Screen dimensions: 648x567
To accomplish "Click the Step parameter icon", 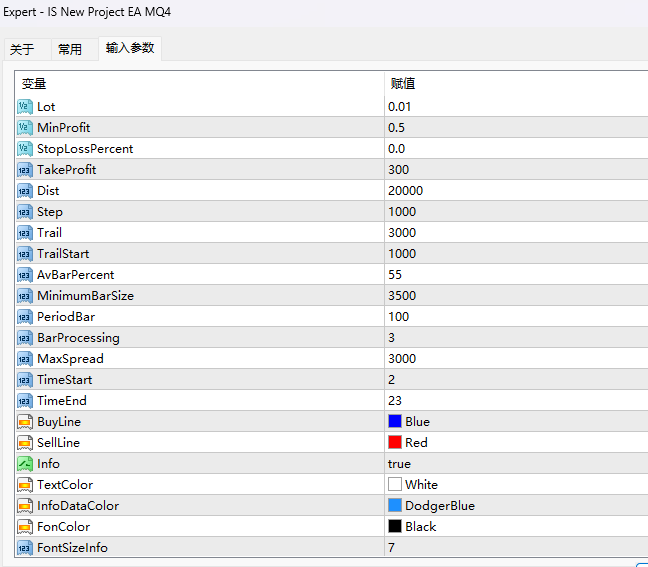I will tap(25, 212).
